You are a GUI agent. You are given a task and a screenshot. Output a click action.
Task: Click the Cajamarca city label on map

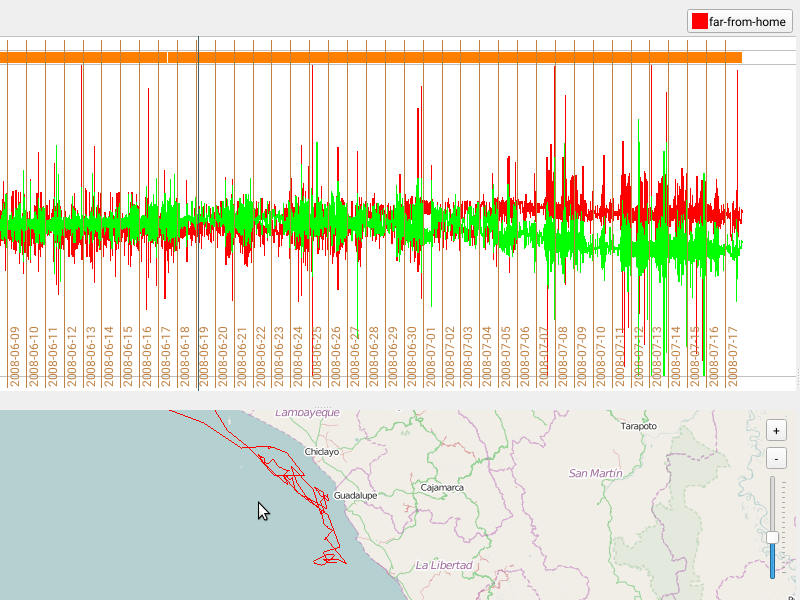pyautogui.click(x=442, y=488)
